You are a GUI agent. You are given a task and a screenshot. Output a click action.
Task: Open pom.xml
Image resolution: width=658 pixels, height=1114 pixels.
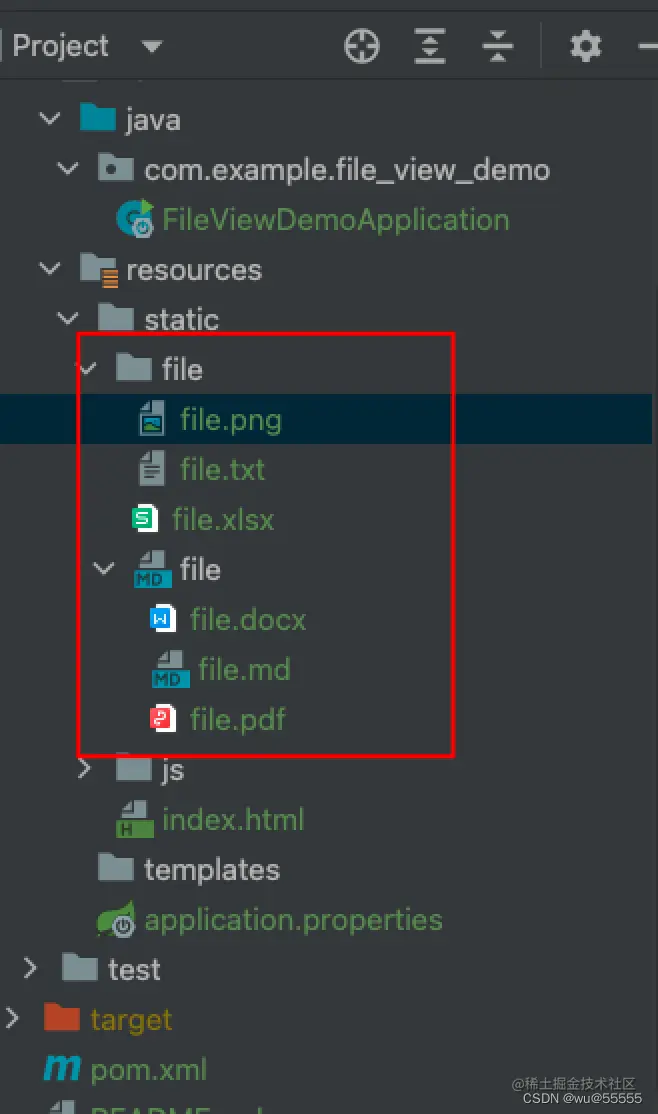click(x=149, y=1069)
